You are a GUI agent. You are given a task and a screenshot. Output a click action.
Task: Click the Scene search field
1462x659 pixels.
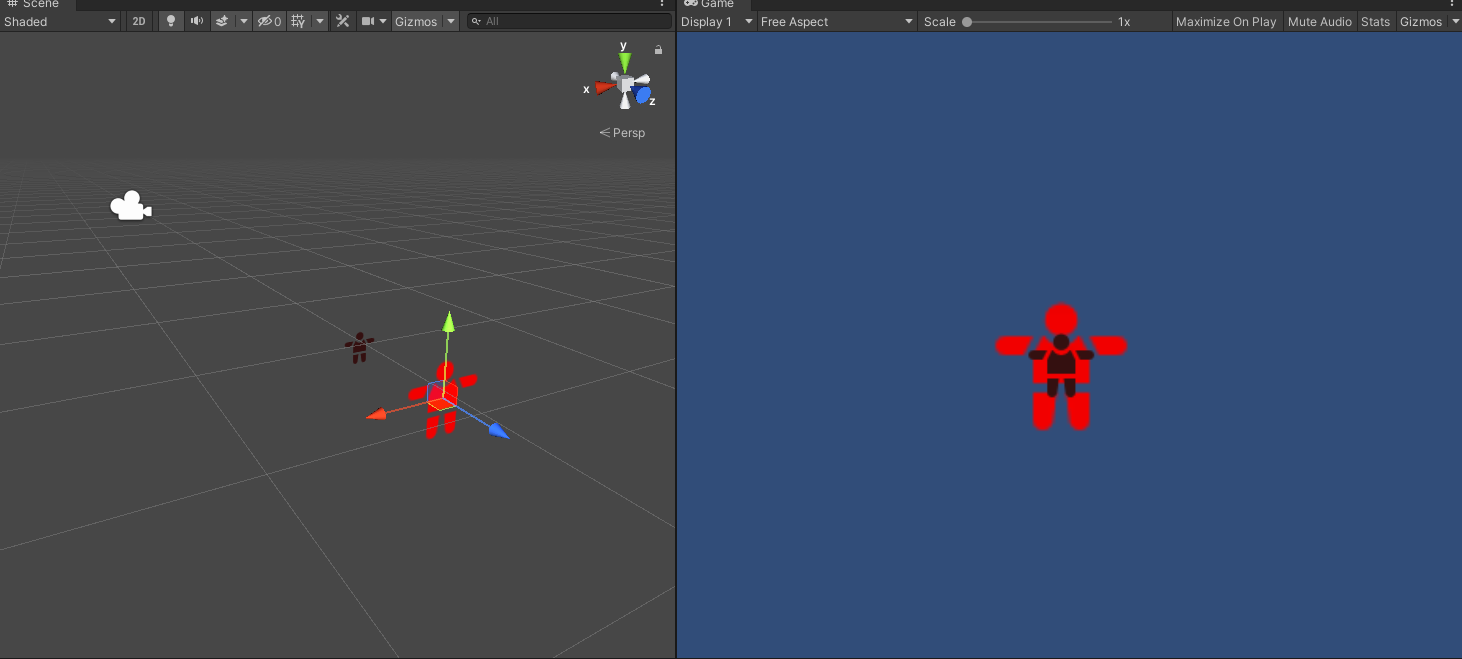(x=569, y=21)
